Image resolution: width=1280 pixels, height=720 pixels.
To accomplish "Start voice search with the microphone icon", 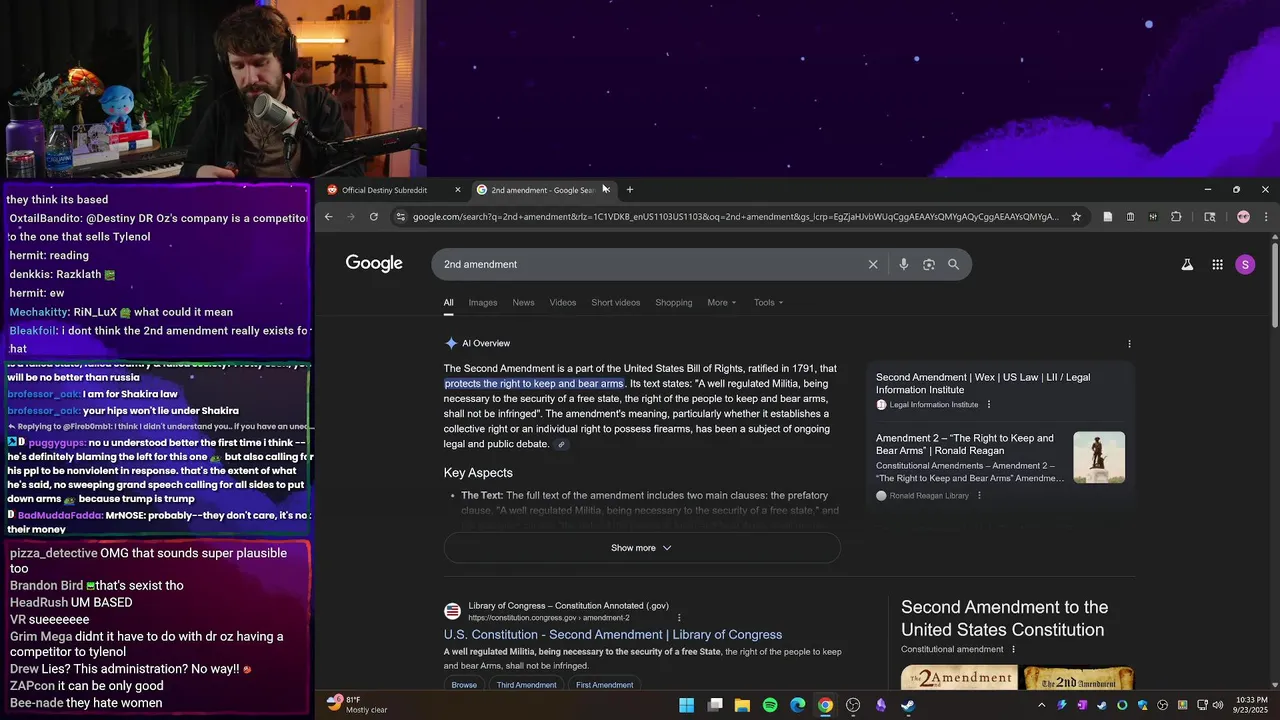I will tap(903, 264).
